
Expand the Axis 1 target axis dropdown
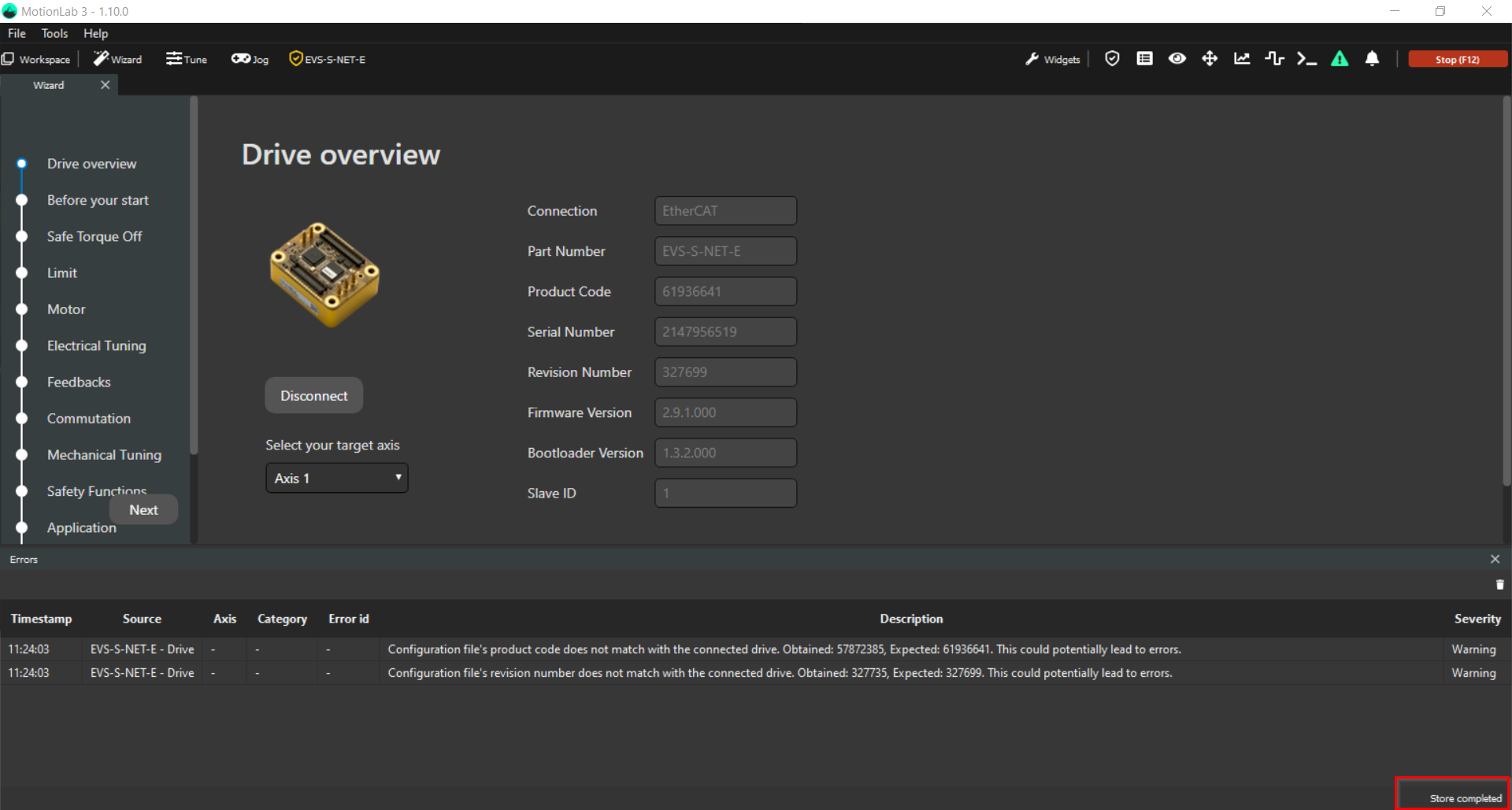point(337,479)
